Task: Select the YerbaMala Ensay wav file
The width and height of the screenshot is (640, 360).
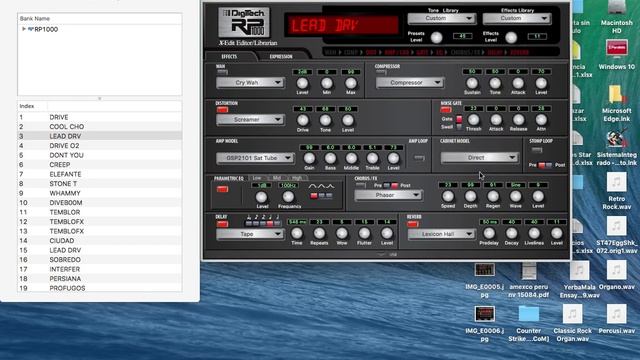Action: tap(579, 270)
